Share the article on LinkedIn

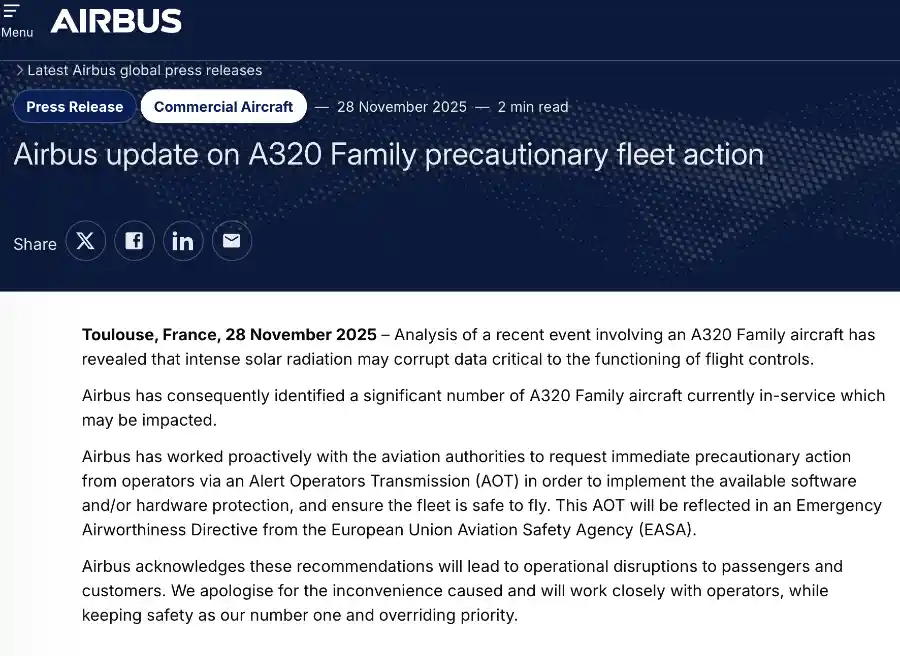(183, 240)
